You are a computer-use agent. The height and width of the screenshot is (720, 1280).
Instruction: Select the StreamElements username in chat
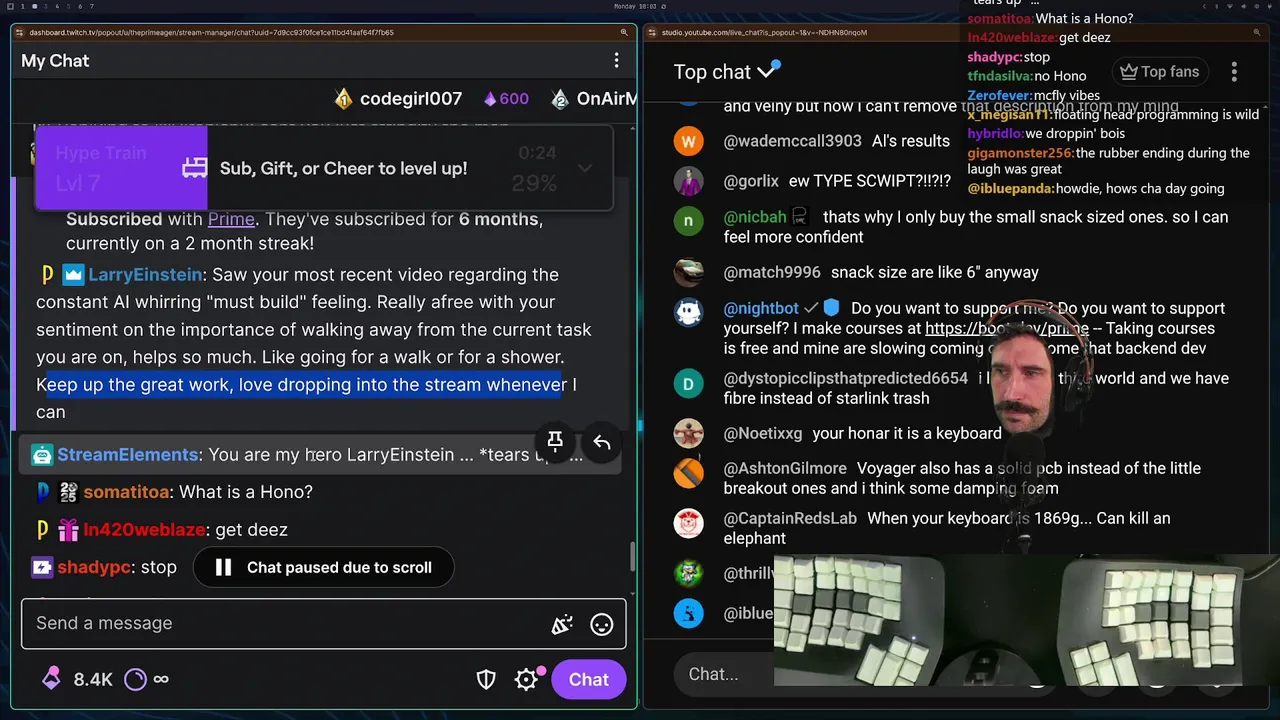pos(127,455)
